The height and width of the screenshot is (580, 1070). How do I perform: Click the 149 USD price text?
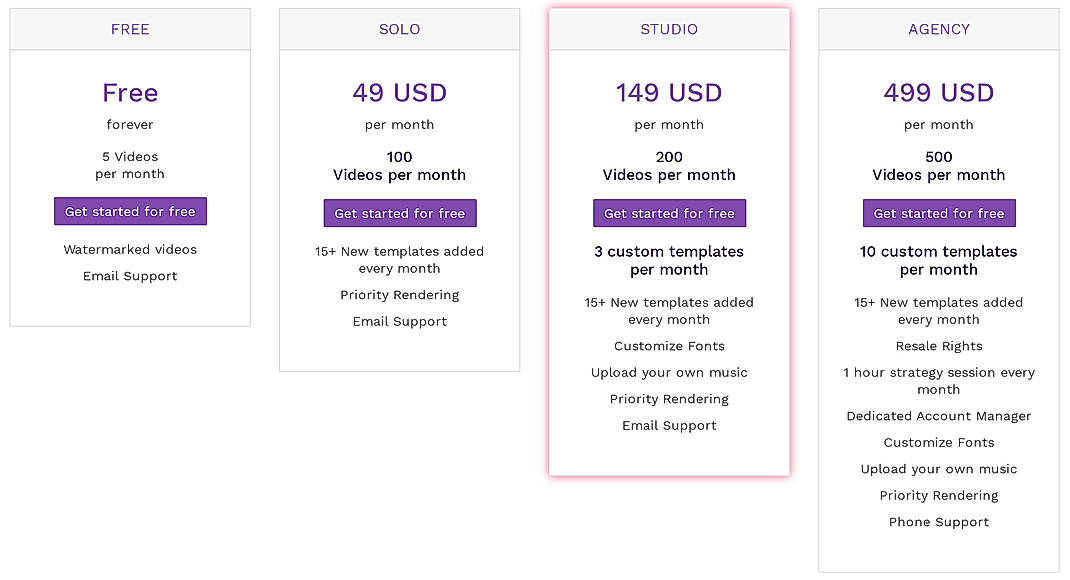point(668,92)
